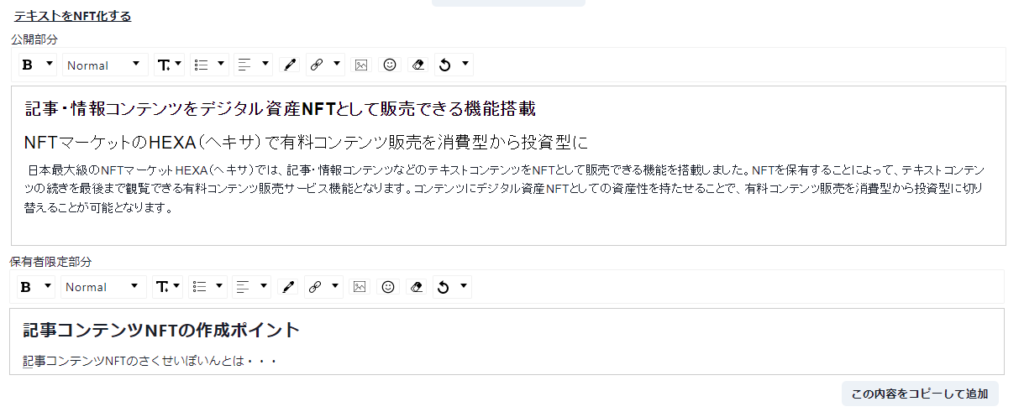Open the テキストをNFT化する link
The height and width of the screenshot is (412, 1024).
coord(72,16)
